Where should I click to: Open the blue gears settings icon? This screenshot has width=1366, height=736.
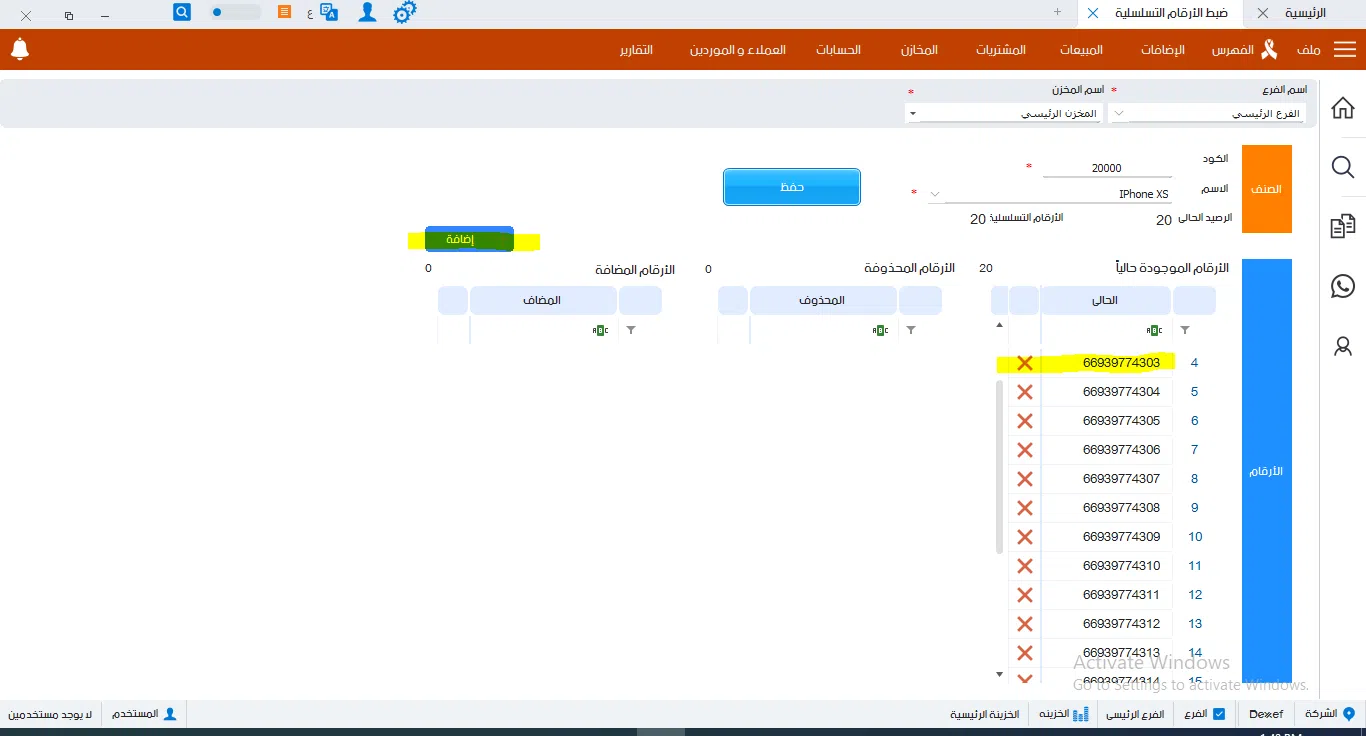404,13
